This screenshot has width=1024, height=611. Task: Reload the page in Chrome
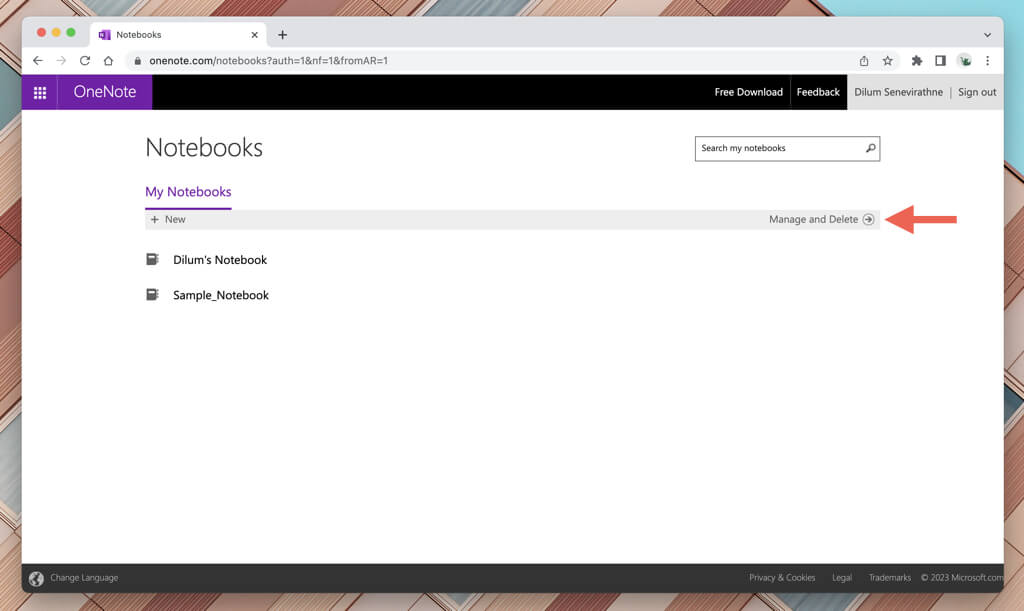point(85,61)
